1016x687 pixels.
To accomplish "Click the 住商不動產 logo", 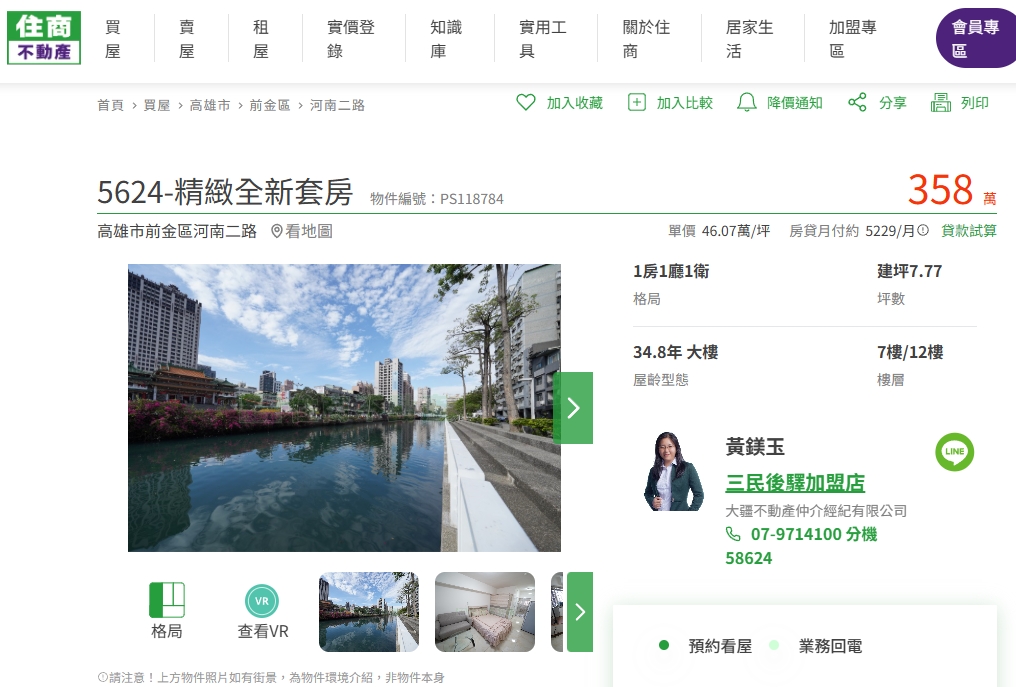I will (x=44, y=38).
